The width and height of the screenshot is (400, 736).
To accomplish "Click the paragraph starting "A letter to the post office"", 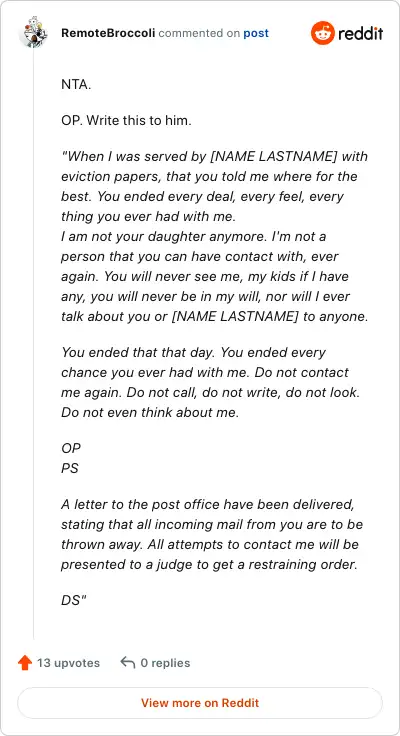I will pos(212,534).
